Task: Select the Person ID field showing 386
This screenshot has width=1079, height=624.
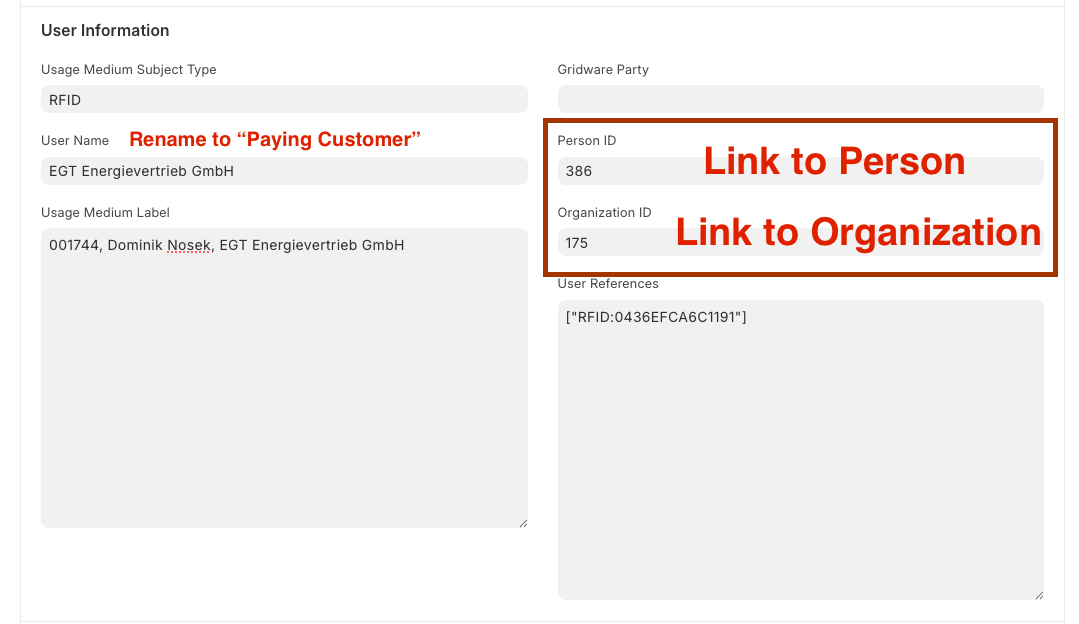Action: click(x=800, y=171)
